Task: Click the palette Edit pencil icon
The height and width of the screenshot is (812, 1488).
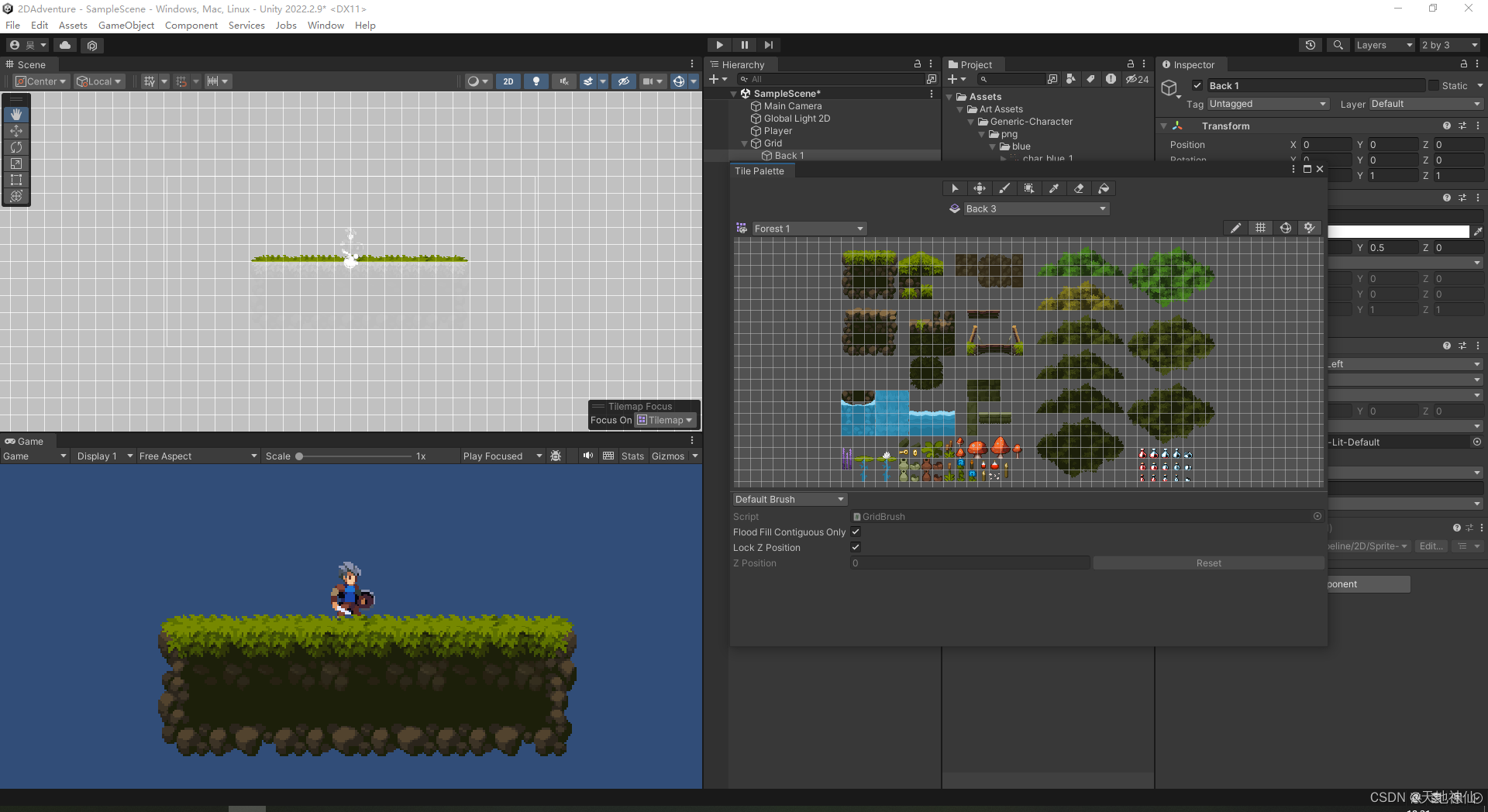Action: (1235, 228)
